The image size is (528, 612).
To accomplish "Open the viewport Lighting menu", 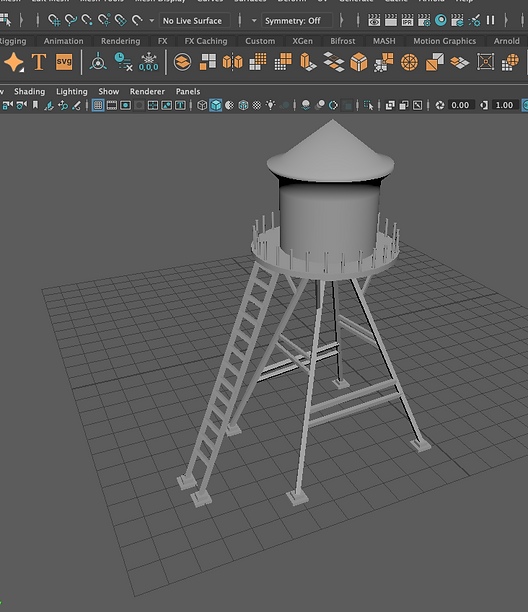I will pos(72,91).
